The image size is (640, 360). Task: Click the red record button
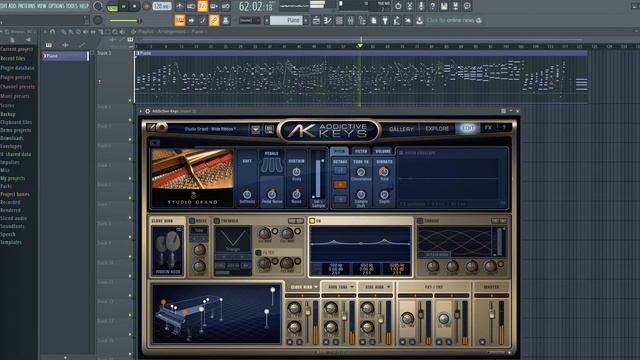pos(146,7)
